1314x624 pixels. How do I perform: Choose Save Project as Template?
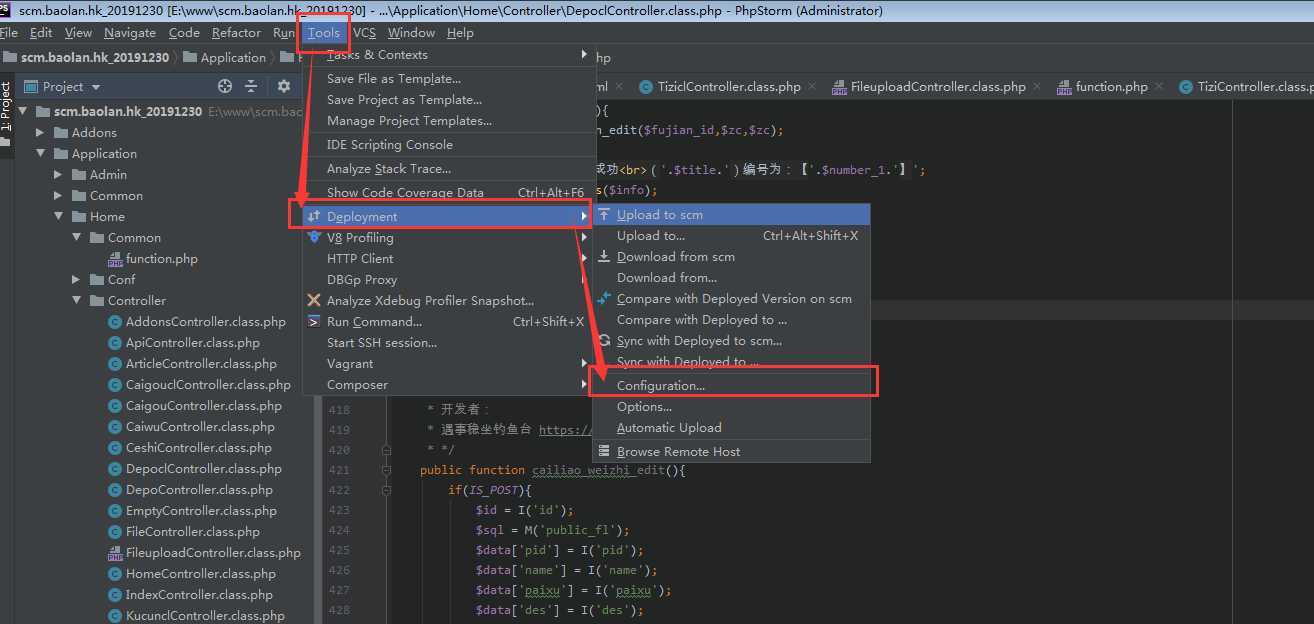[447, 100]
